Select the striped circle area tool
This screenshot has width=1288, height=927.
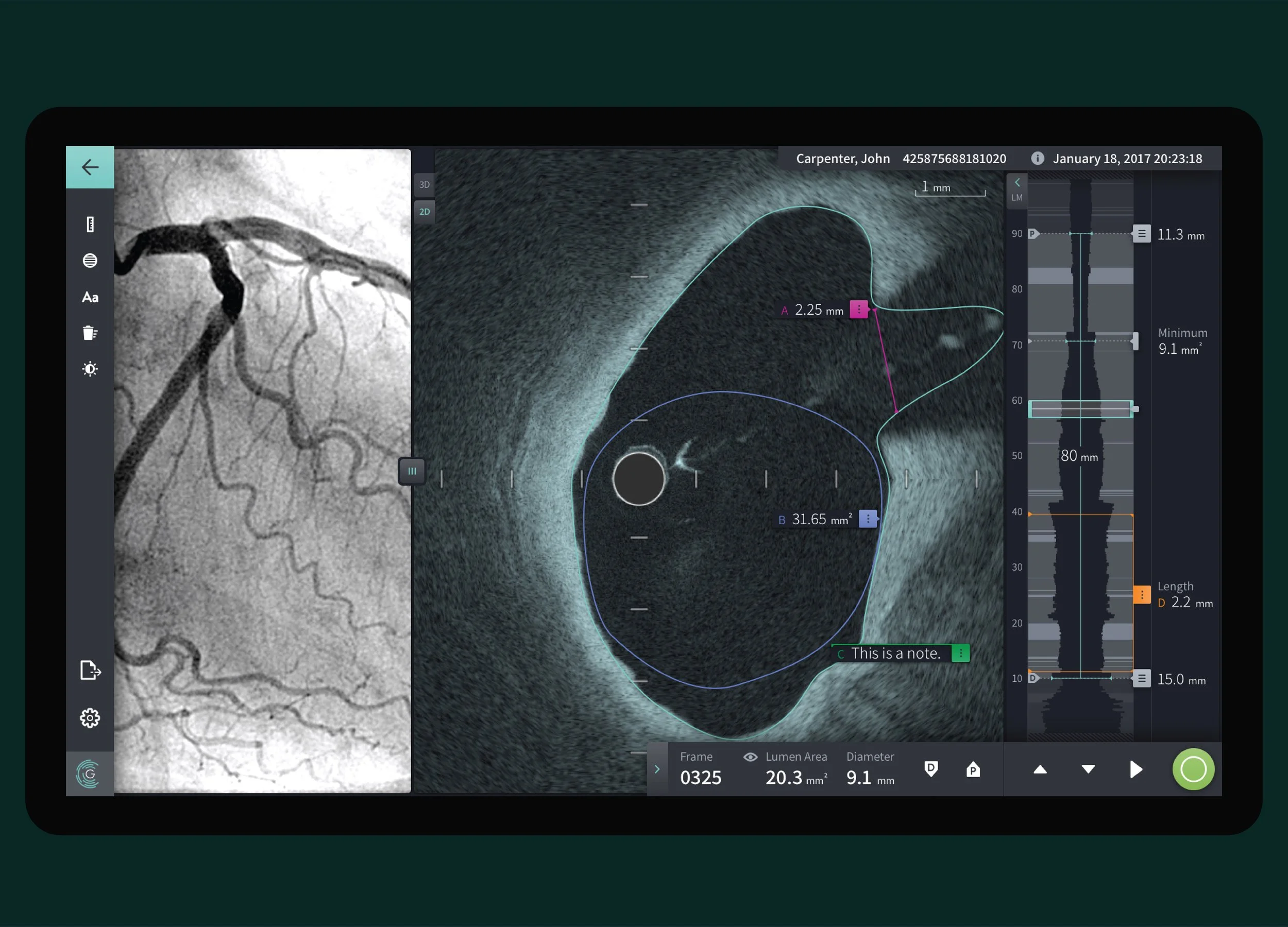tap(90, 261)
